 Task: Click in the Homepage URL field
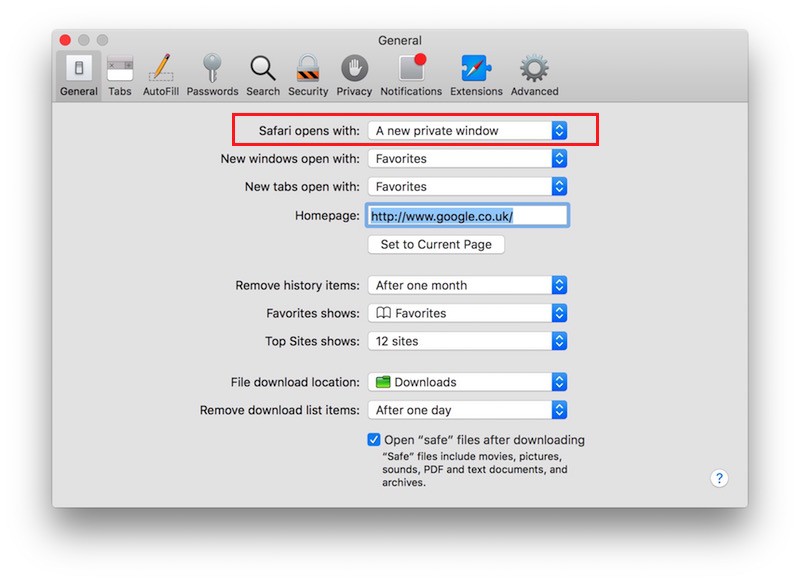(467, 216)
